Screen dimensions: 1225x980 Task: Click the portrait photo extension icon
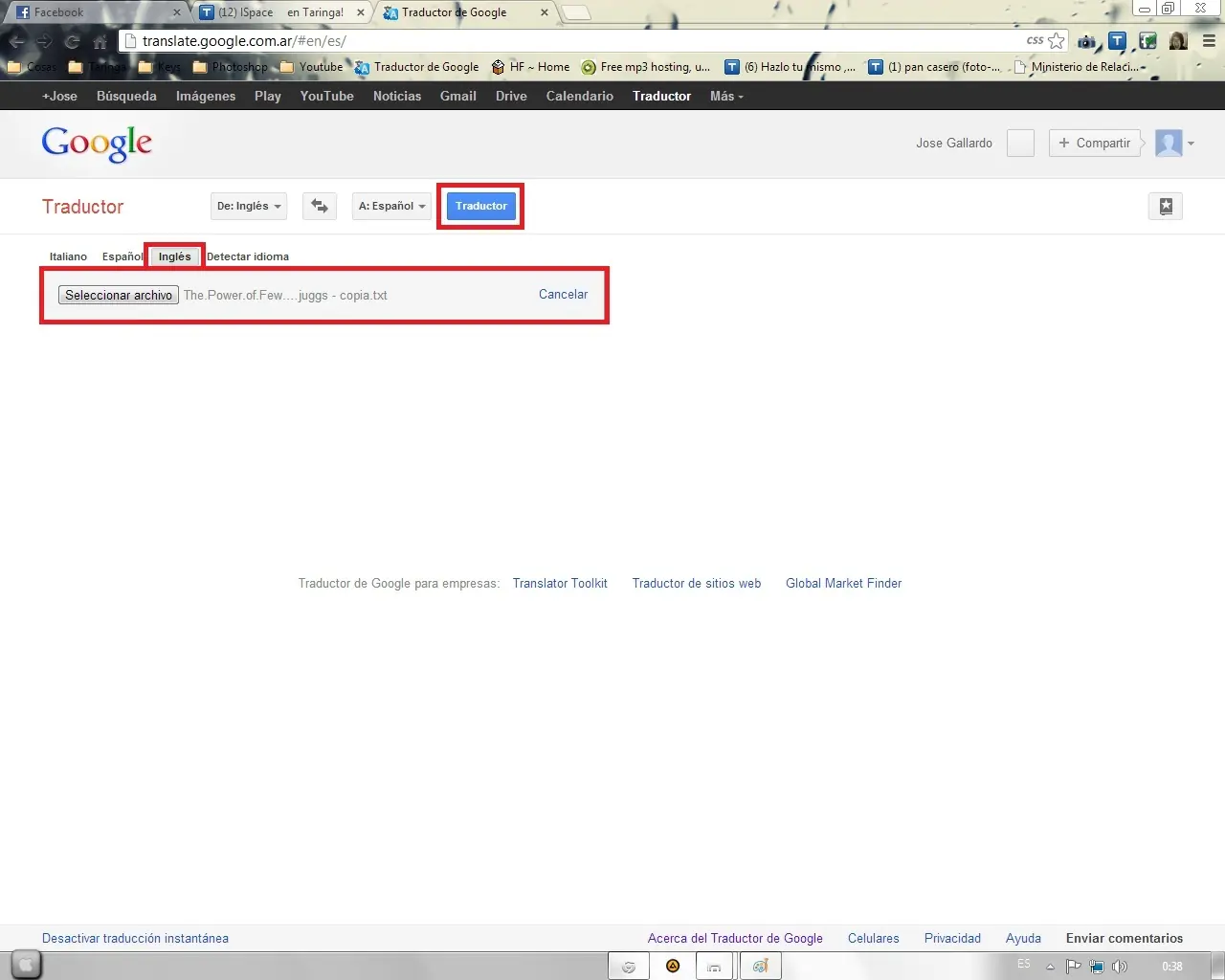(1178, 41)
